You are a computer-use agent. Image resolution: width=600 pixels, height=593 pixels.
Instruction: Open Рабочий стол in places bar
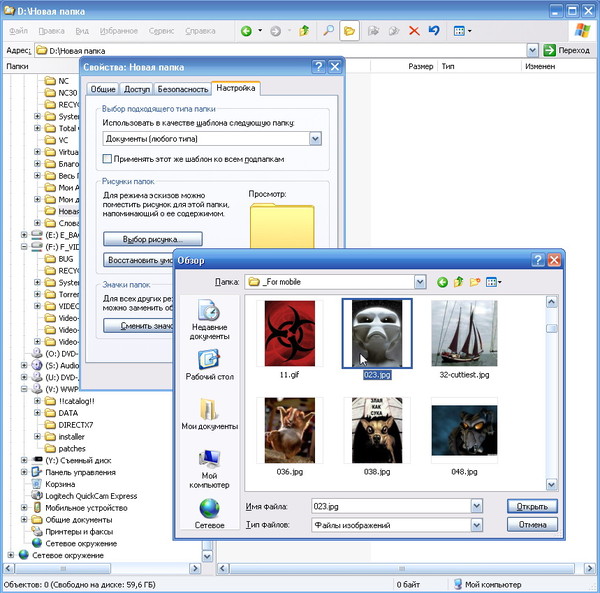(x=209, y=365)
